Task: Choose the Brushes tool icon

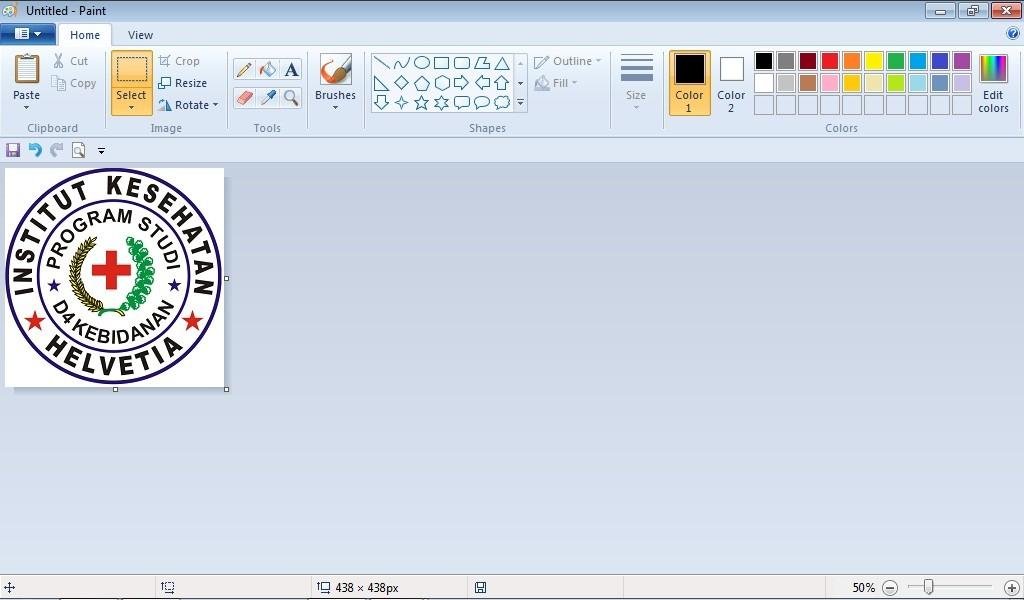Action: point(336,69)
